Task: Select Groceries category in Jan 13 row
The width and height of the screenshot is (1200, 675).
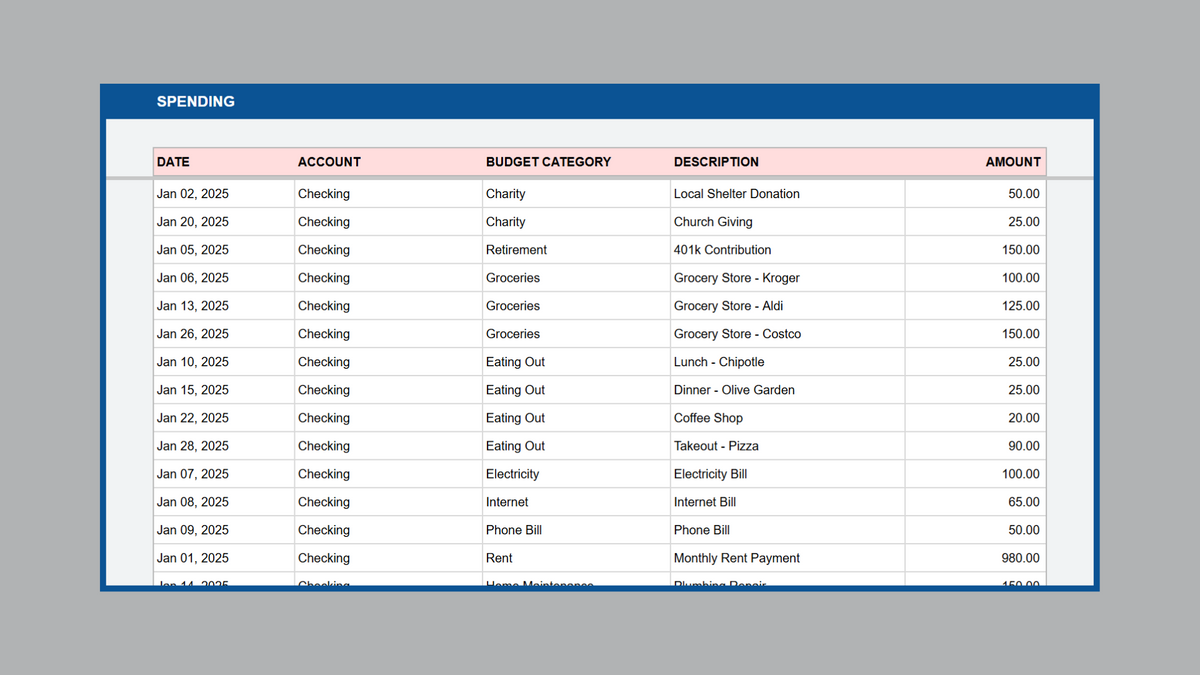Action: (576, 306)
